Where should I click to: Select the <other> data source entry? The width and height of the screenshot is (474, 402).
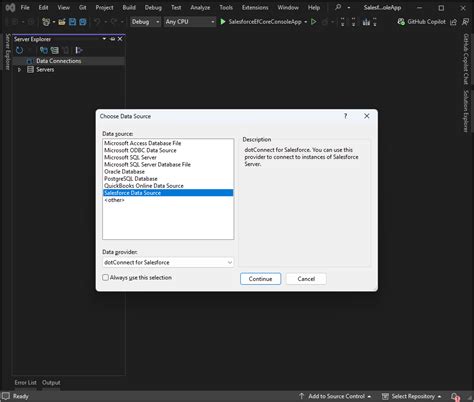click(x=168, y=200)
